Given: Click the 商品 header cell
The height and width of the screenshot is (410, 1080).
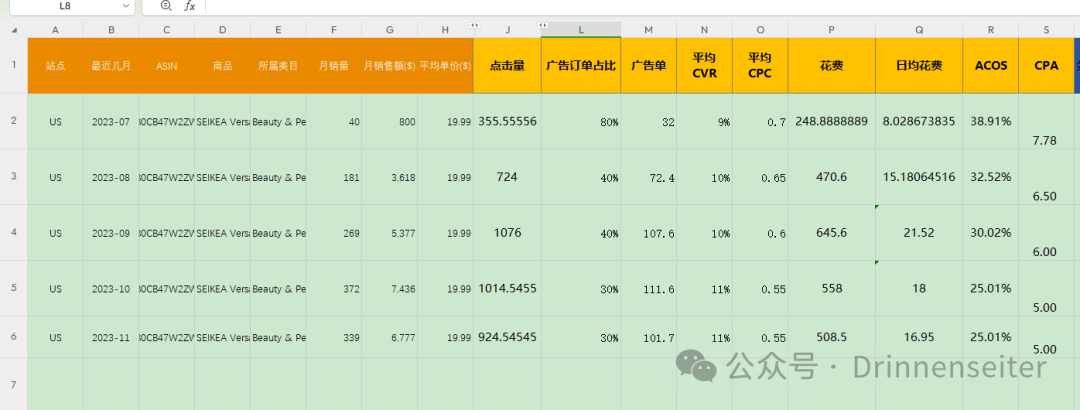Looking at the screenshot, I should (222, 66).
